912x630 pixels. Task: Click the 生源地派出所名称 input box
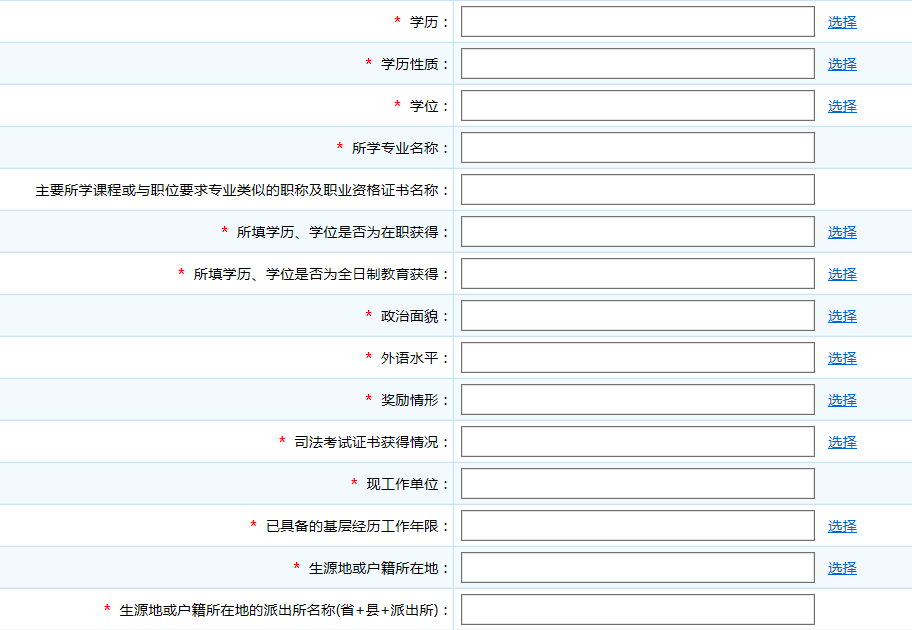point(637,609)
